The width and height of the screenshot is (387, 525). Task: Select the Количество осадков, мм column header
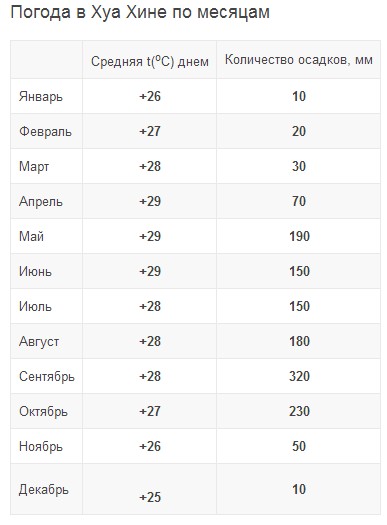coord(299,60)
